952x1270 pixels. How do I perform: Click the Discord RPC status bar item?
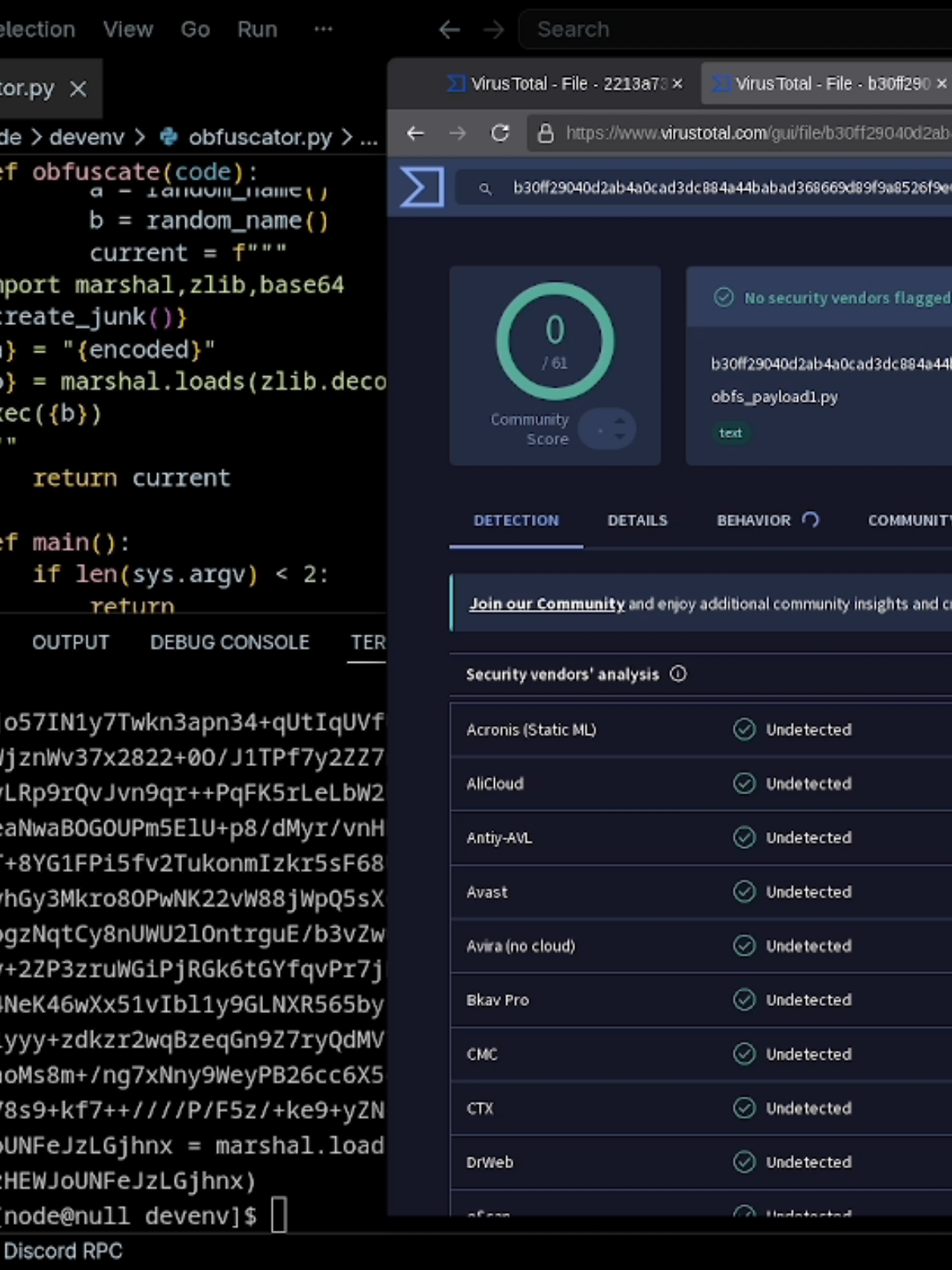point(63,1252)
